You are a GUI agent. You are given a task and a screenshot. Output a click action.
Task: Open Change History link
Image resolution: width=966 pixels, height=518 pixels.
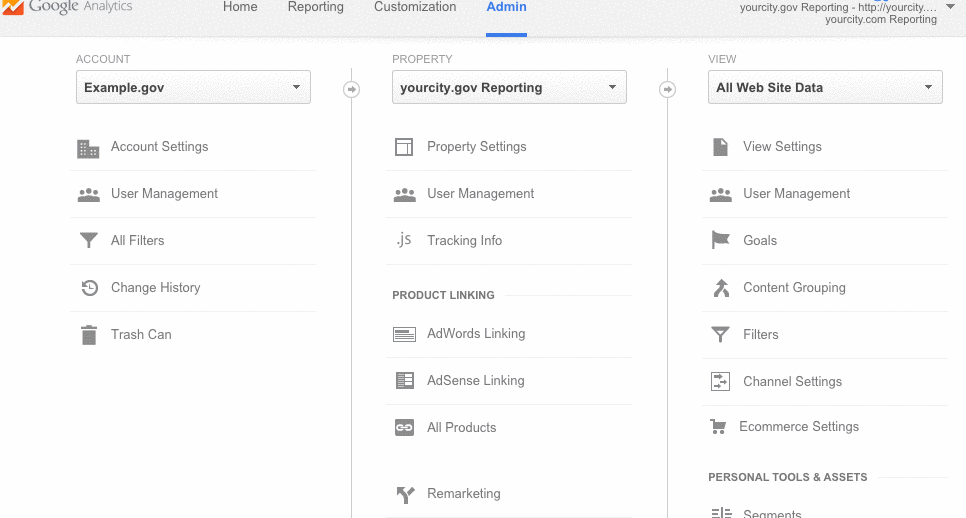(155, 288)
